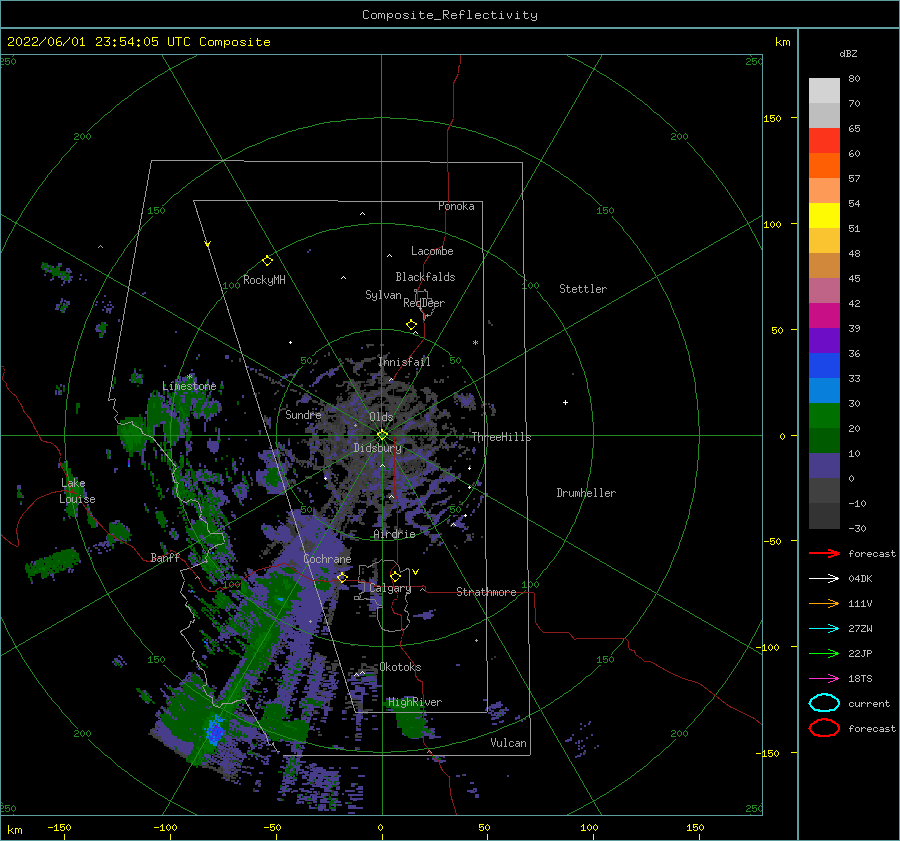Click the Sundre town label
Screen dimensions: 900x841
click(303, 414)
